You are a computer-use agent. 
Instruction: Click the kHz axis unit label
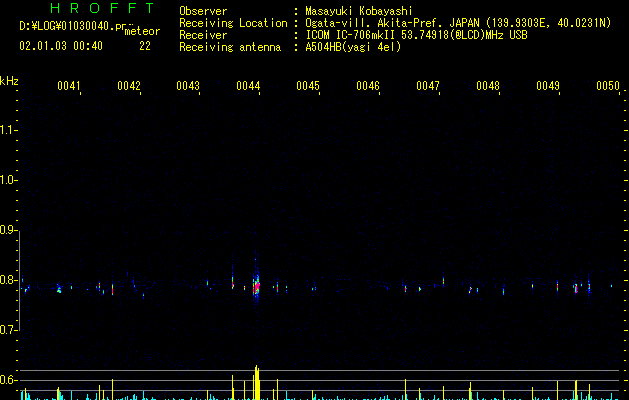point(9,81)
